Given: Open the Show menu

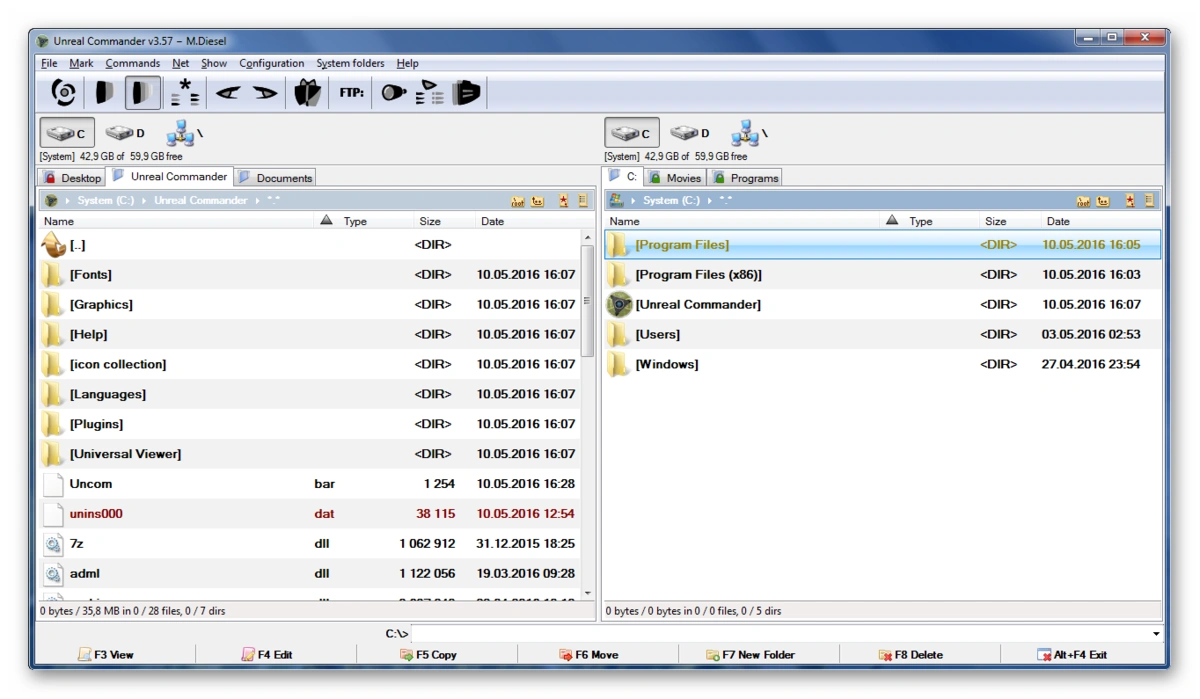Looking at the screenshot, I should coord(214,63).
